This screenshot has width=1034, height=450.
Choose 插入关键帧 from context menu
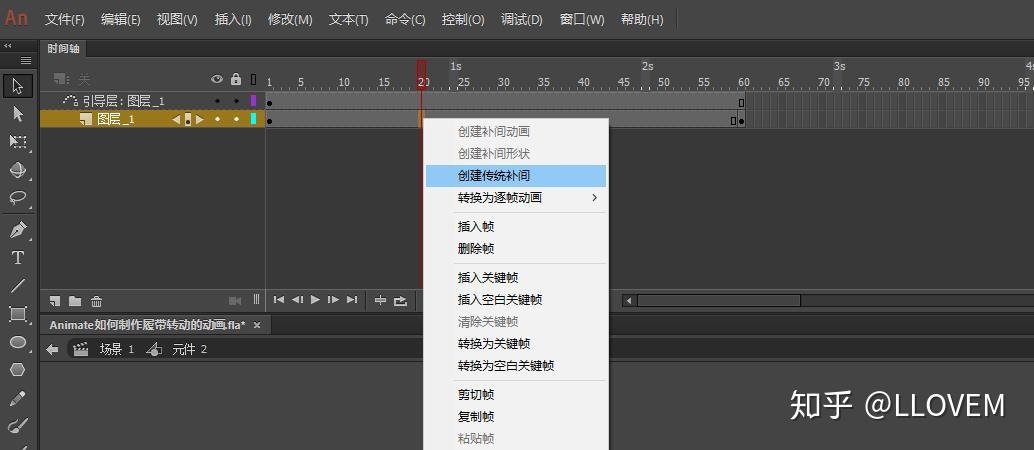pyautogui.click(x=516, y=278)
